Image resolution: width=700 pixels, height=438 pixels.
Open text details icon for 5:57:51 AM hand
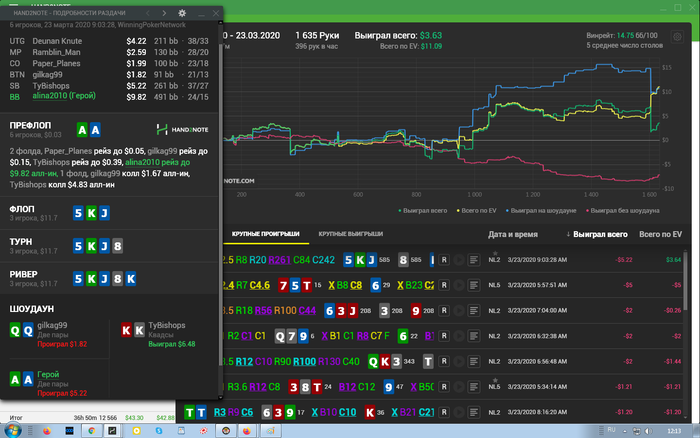pos(474,285)
